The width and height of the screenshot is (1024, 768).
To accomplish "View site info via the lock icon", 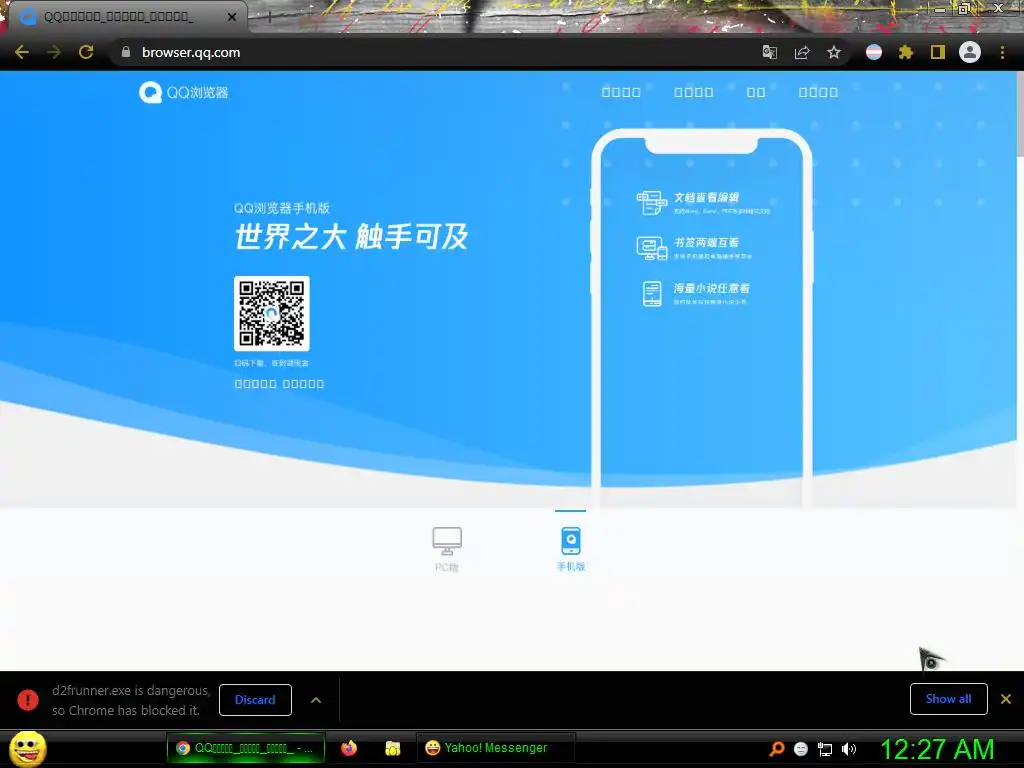I will (126, 52).
